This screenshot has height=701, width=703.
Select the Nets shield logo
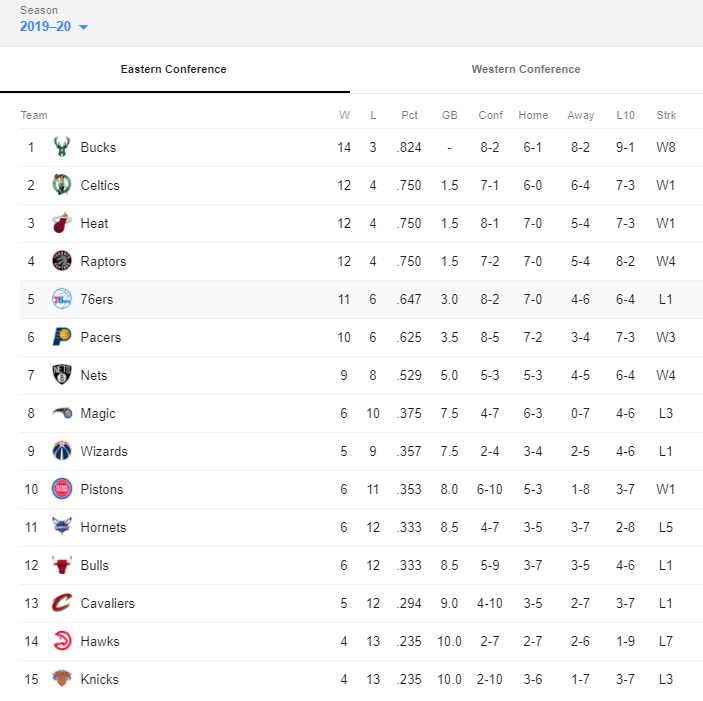62,375
